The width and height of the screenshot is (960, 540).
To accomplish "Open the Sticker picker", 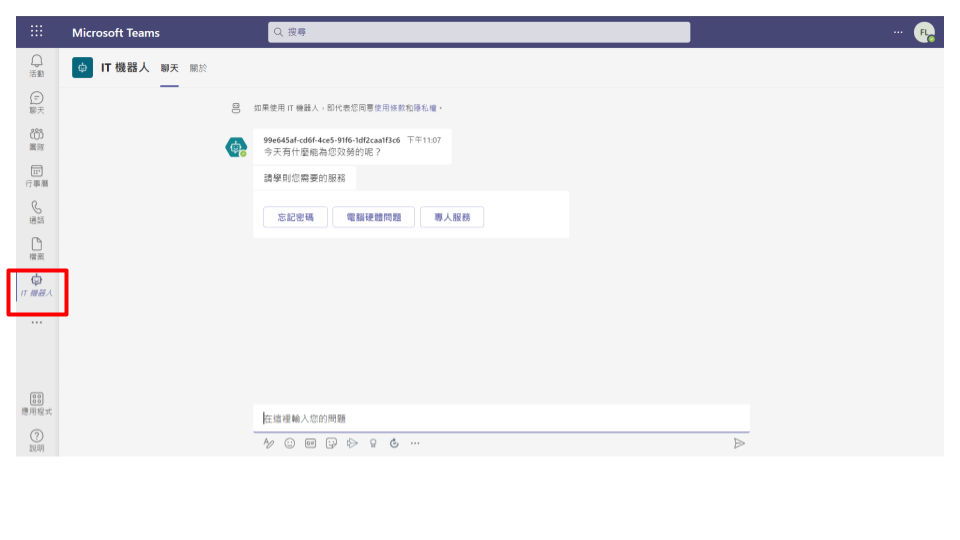I will click(331, 443).
